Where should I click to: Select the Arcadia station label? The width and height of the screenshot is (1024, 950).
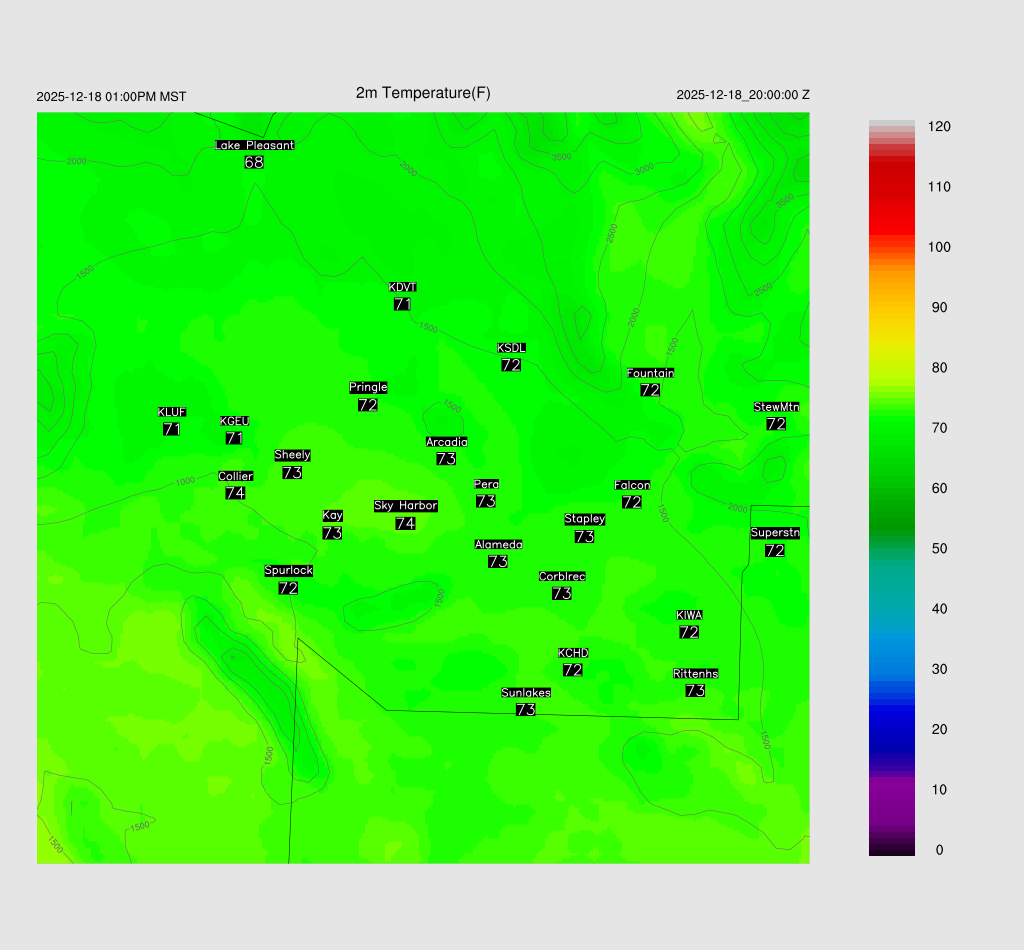point(446,442)
